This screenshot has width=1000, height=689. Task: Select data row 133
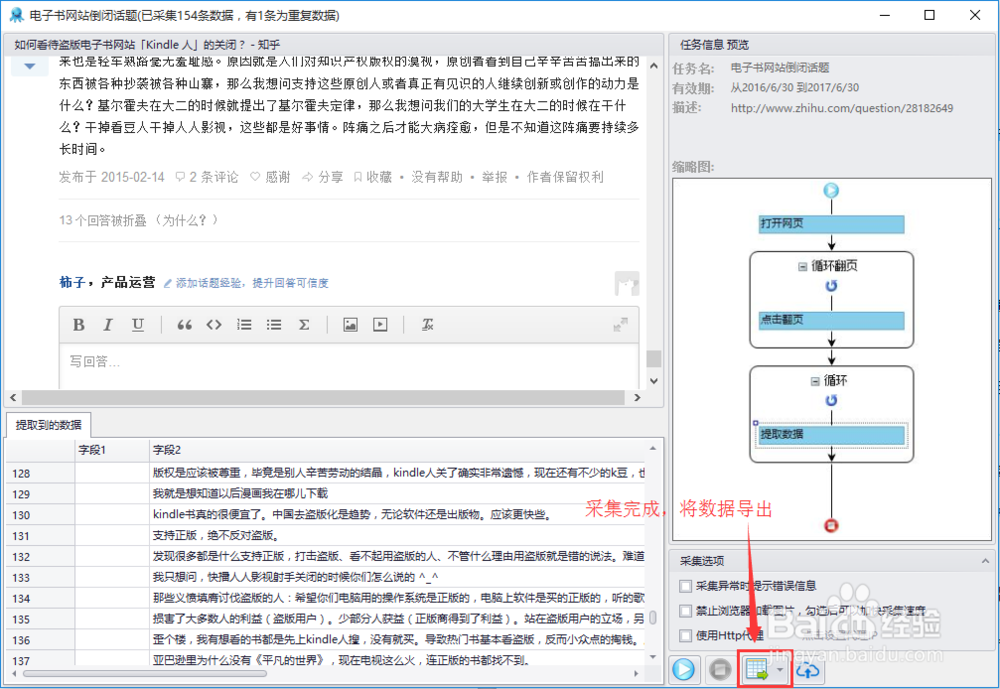(325, 577)
